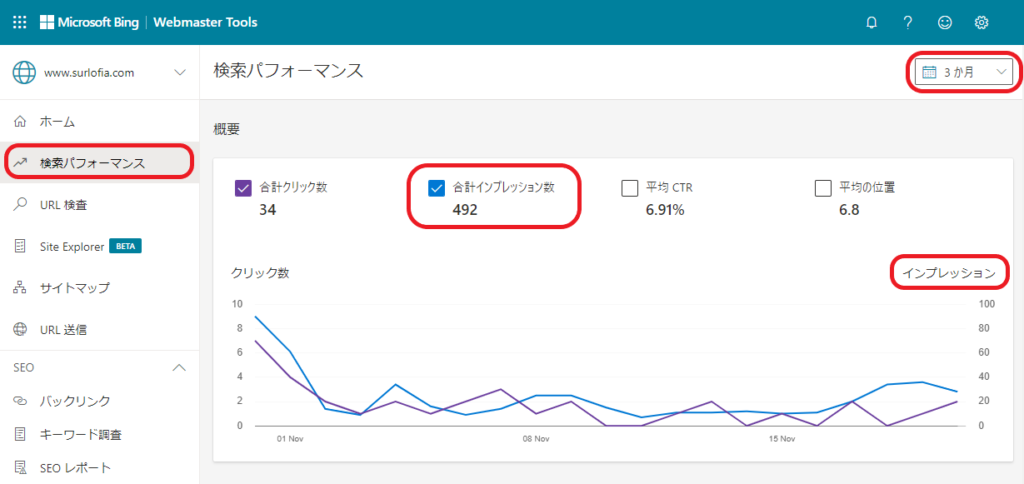Collapse the SEO section chevron
The image size is (1024, 484).
pos(179,368)
